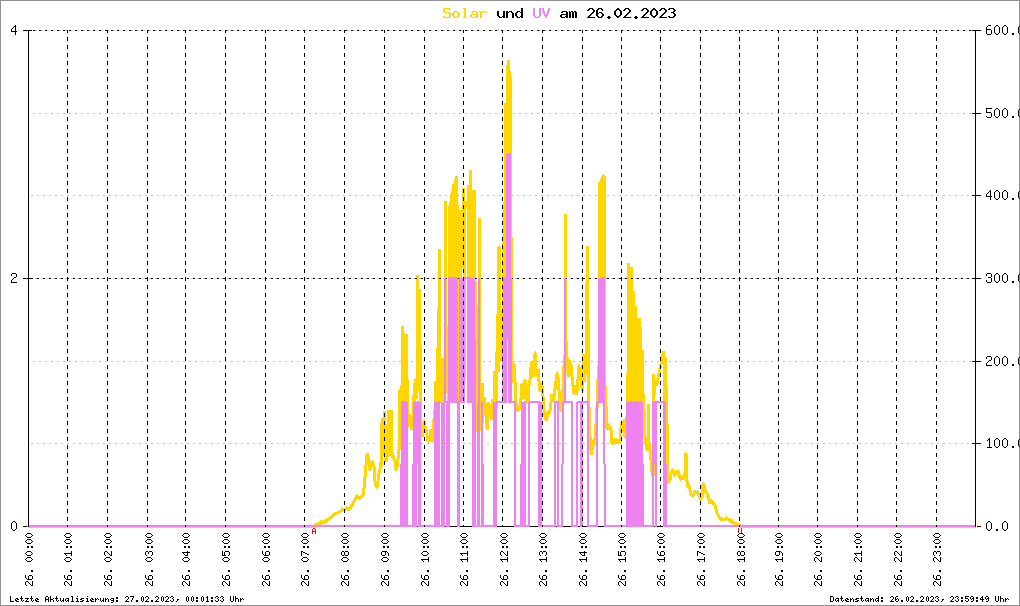Select the 12:00 label on the time axis

pos(503,564)
